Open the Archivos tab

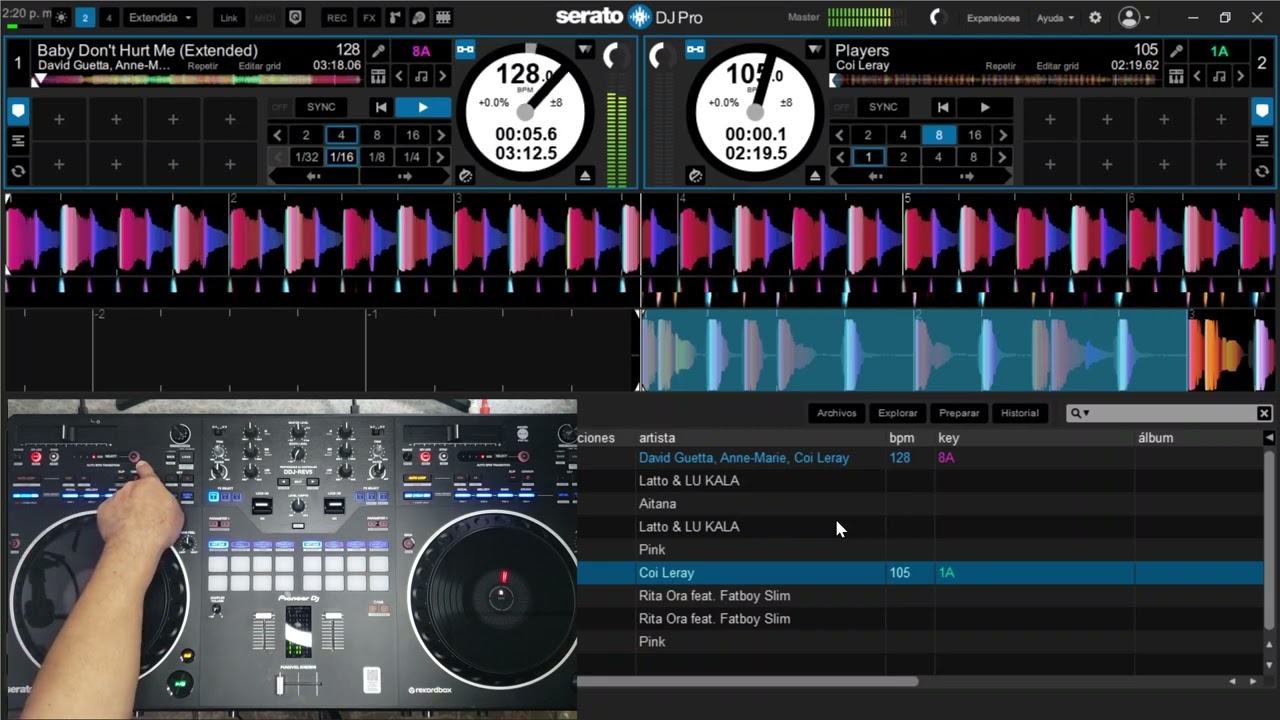(836, 413)
